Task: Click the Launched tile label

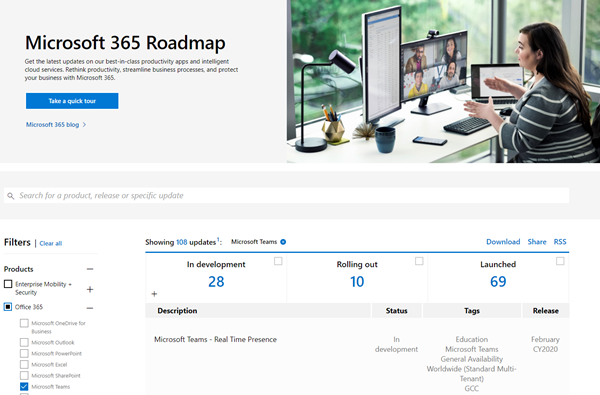Action: coord(498,264)
